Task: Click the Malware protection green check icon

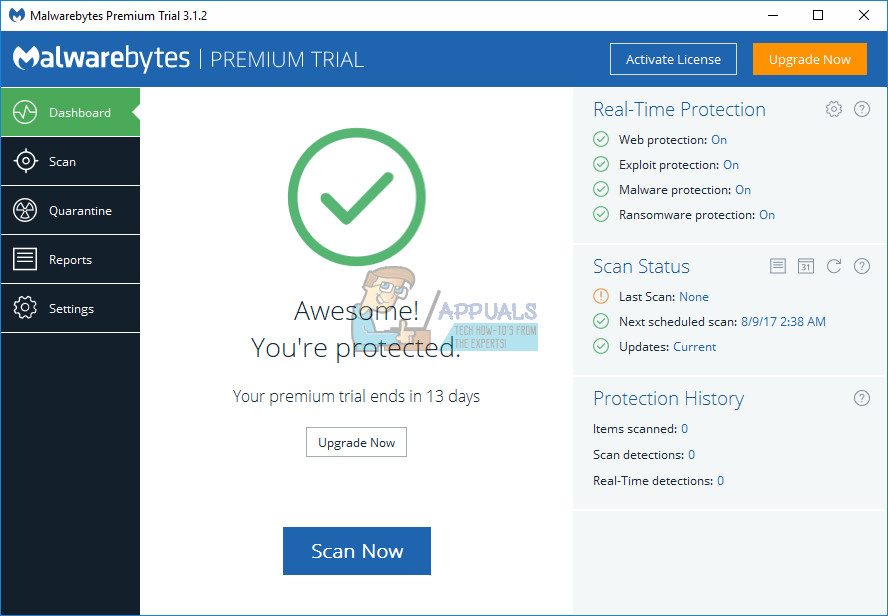Action: (x=600, y=189)
